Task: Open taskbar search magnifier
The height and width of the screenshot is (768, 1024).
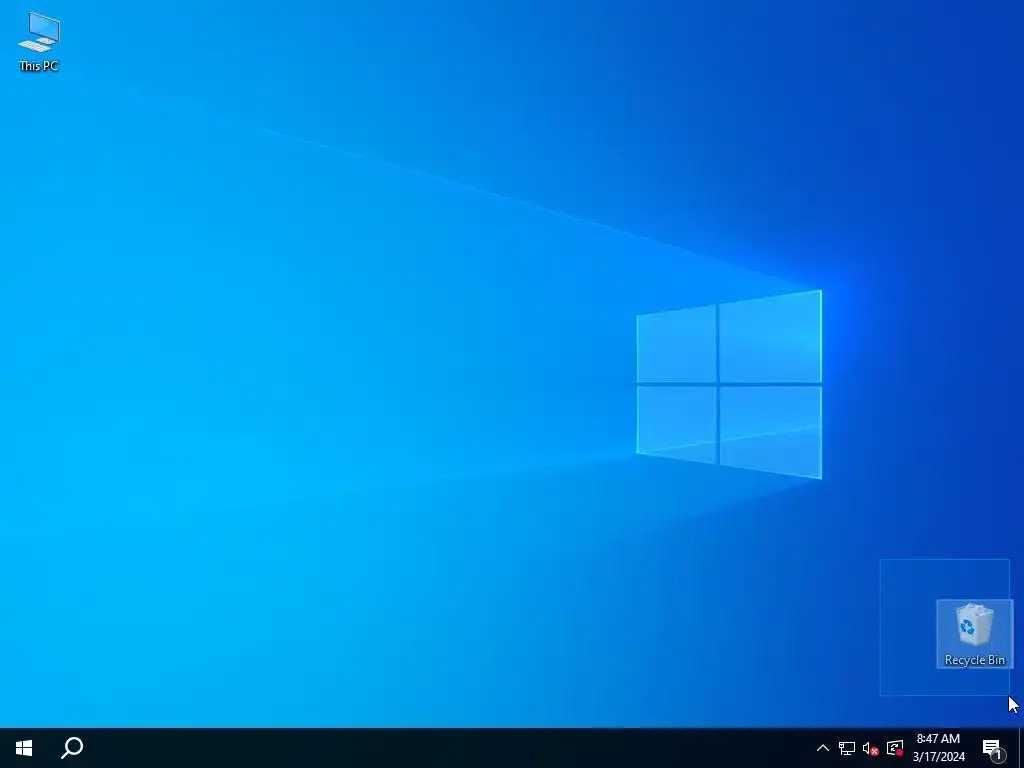Action: pos(72,748)
